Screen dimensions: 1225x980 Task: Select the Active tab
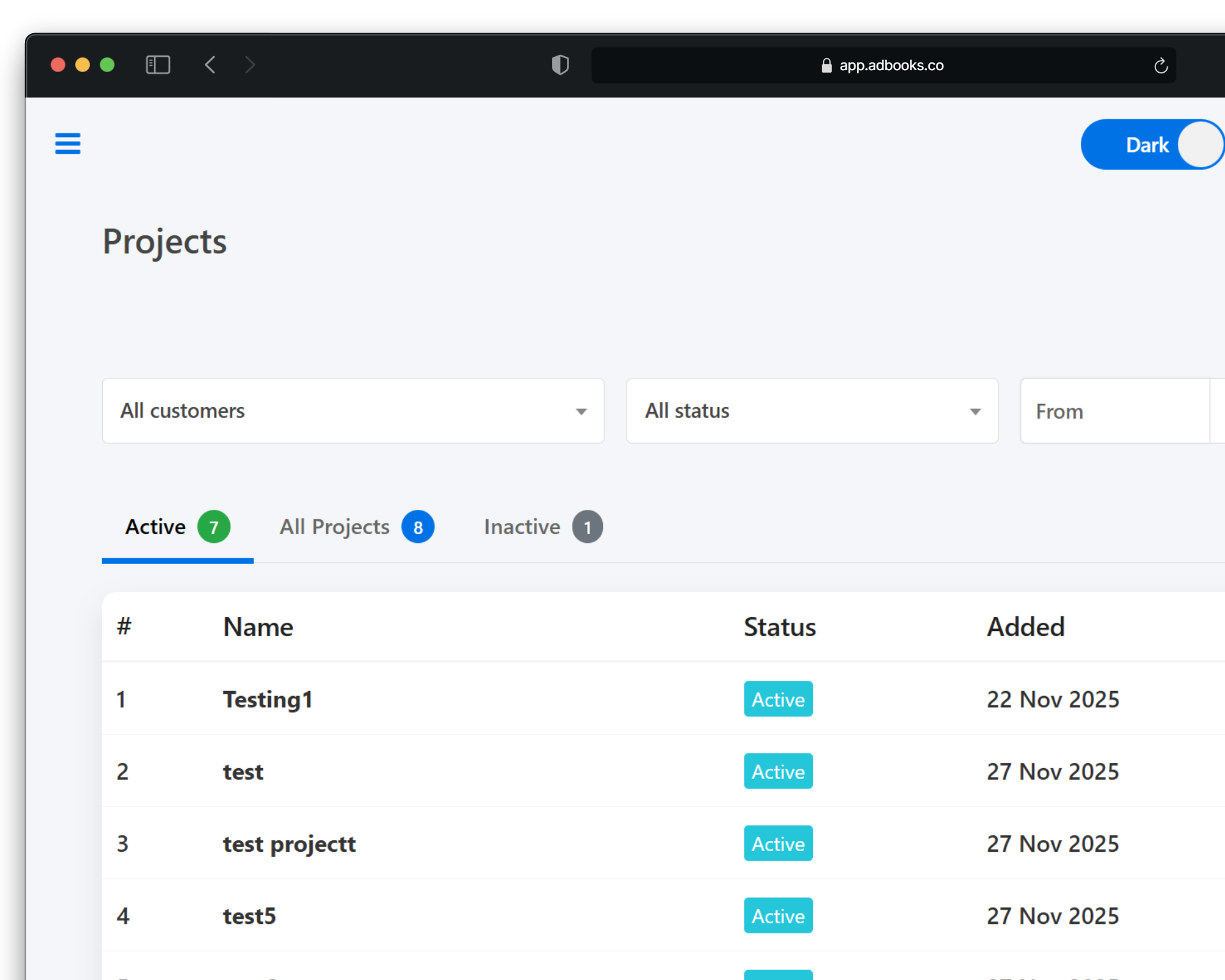tap(156, 527)
